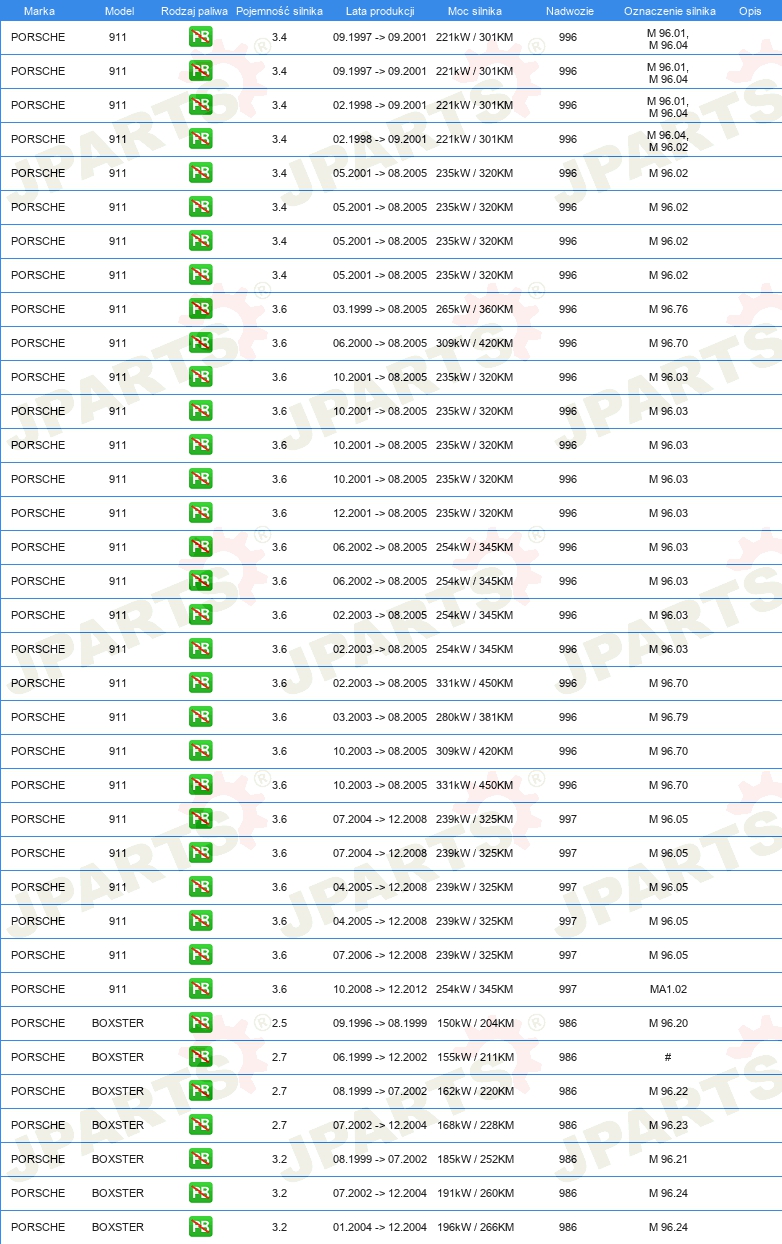Screen dimensions: 782x1244
Task: Click fuel icon in 911 12.2001 row
Action: [200, 513]
